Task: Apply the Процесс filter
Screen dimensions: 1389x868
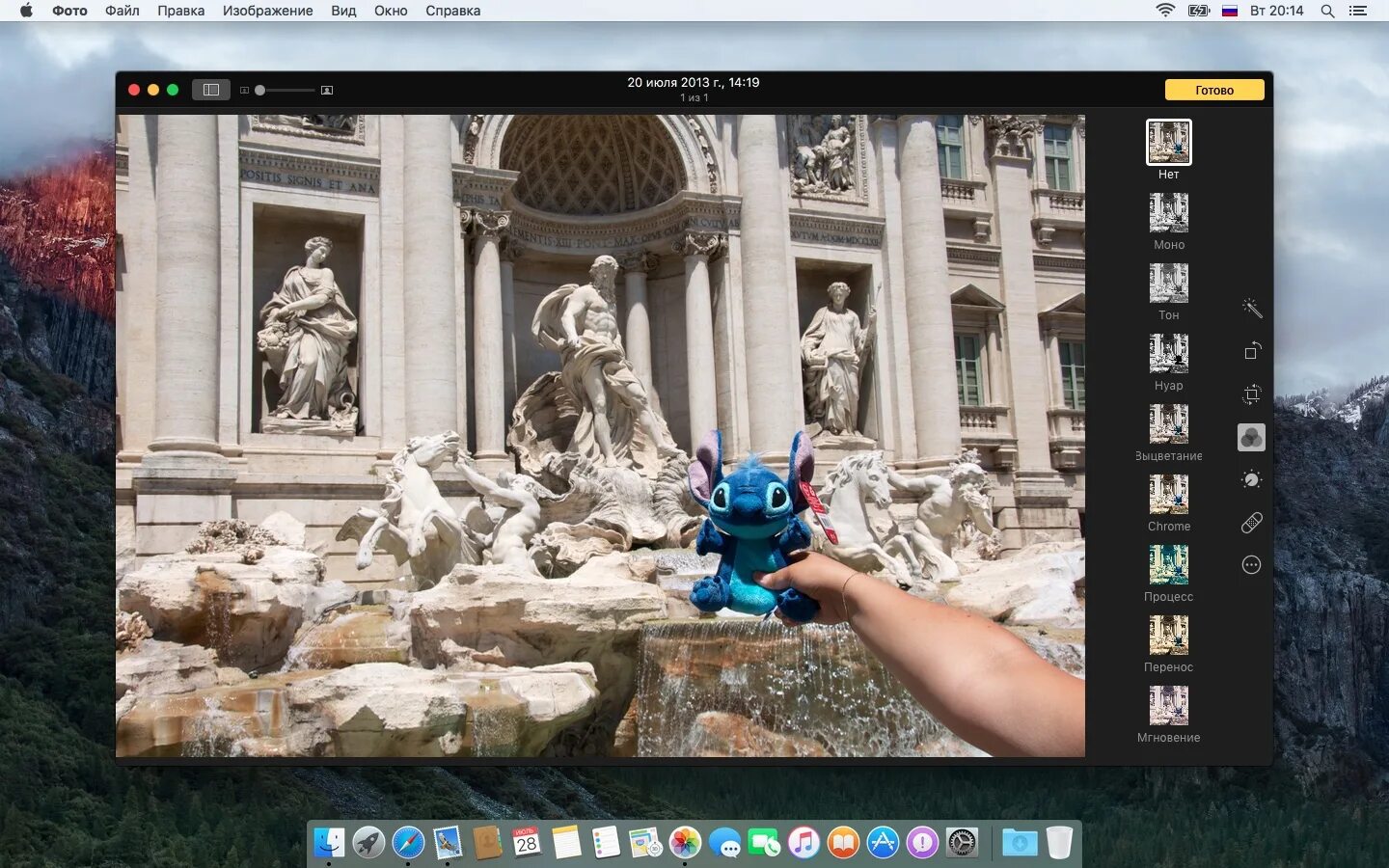Action: pyautogui.click(x=1168, y=565)
